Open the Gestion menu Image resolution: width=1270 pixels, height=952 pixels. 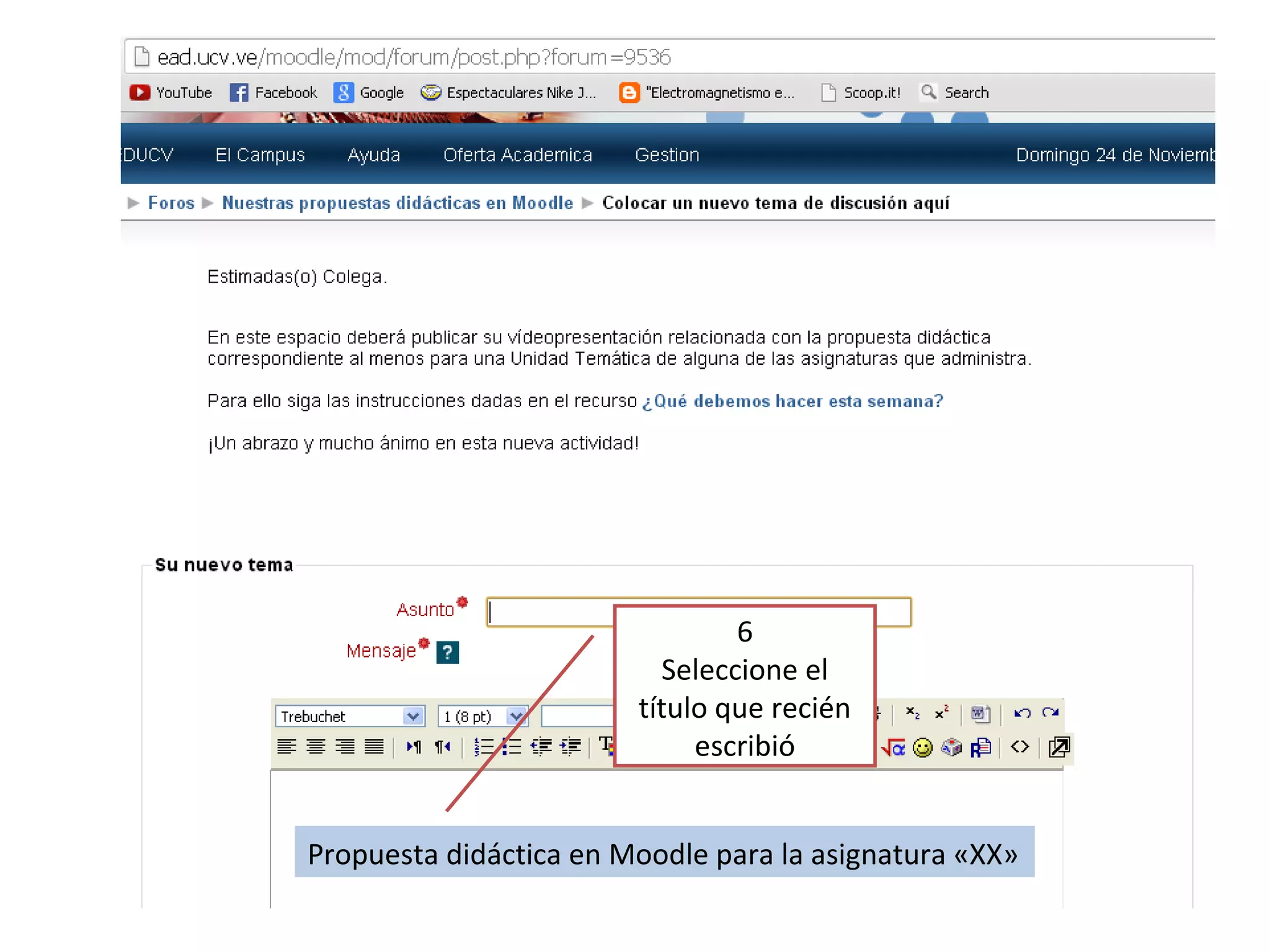[x=667, y=154]
